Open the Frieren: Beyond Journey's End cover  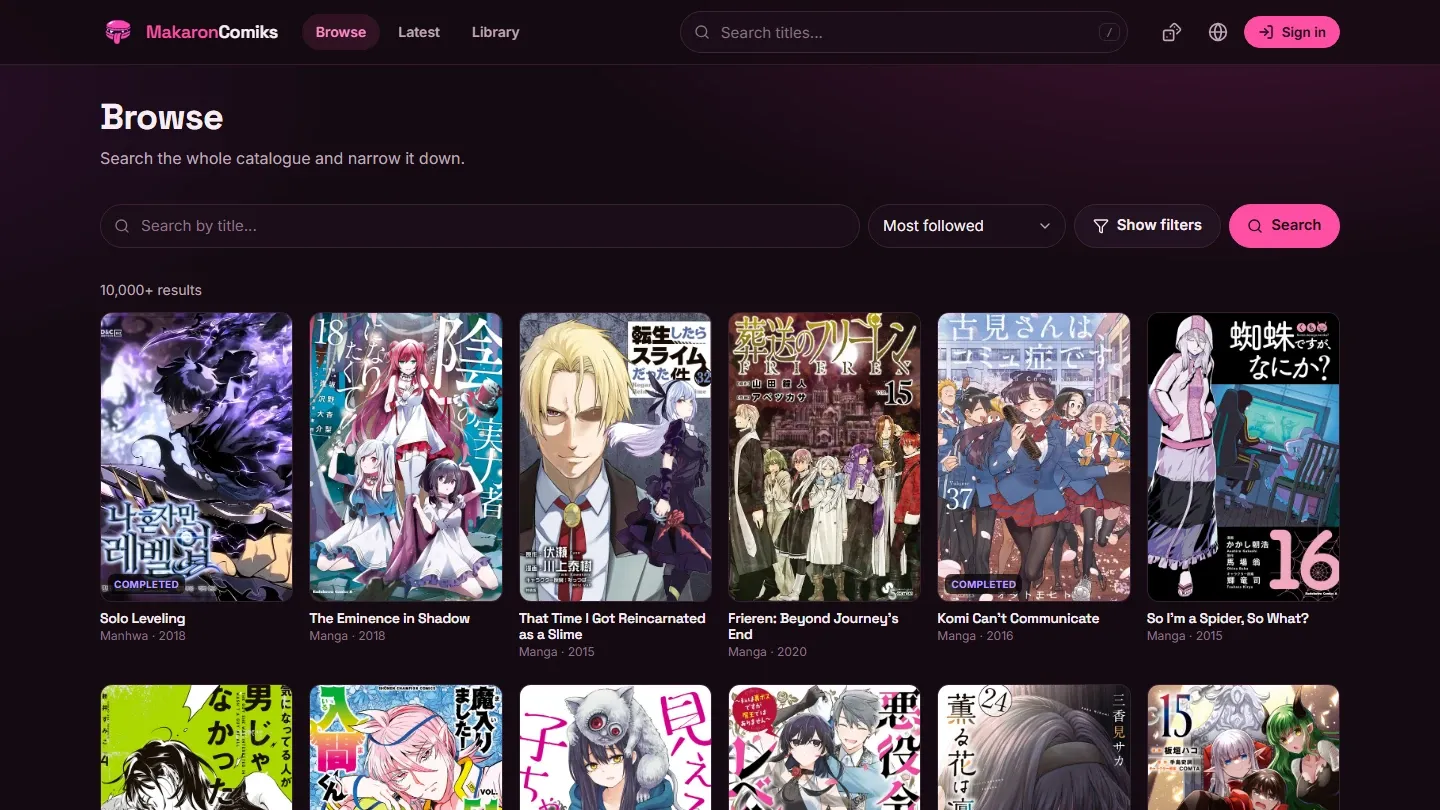tap(824, 457)
